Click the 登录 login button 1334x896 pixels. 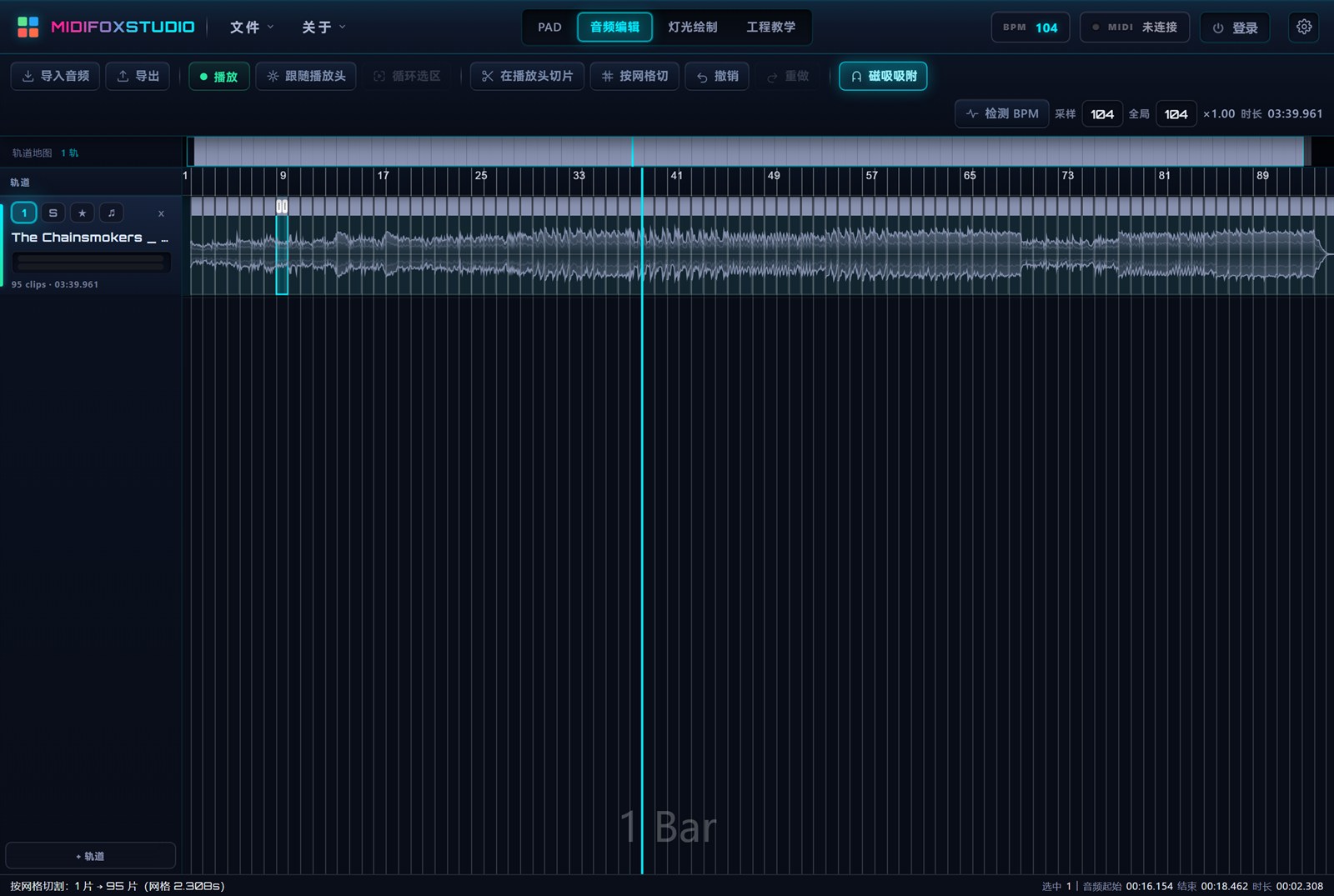pyautogui.click(x=1235, y=28)
